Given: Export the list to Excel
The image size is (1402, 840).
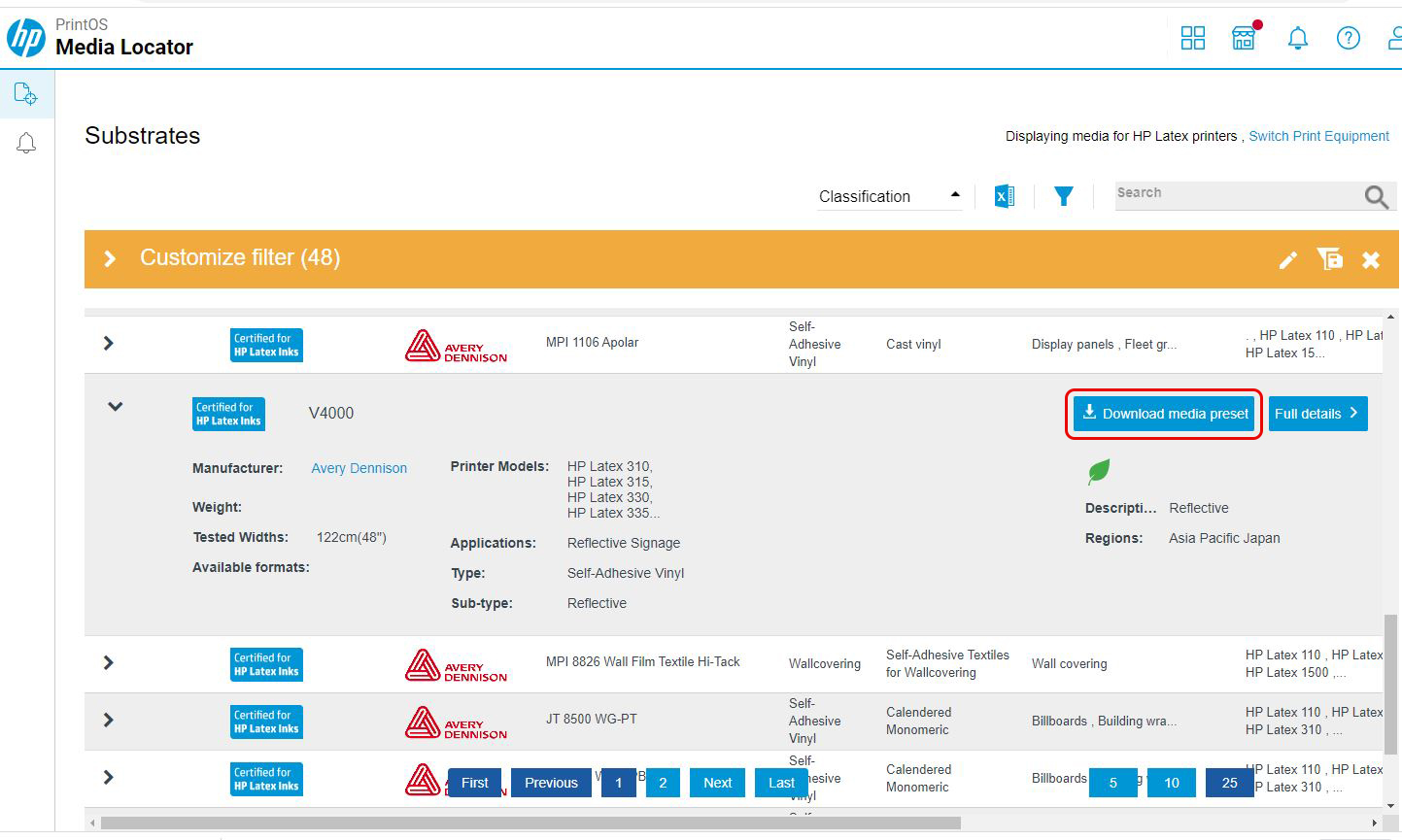Looking at the screenshot, I should point(1005,196).
